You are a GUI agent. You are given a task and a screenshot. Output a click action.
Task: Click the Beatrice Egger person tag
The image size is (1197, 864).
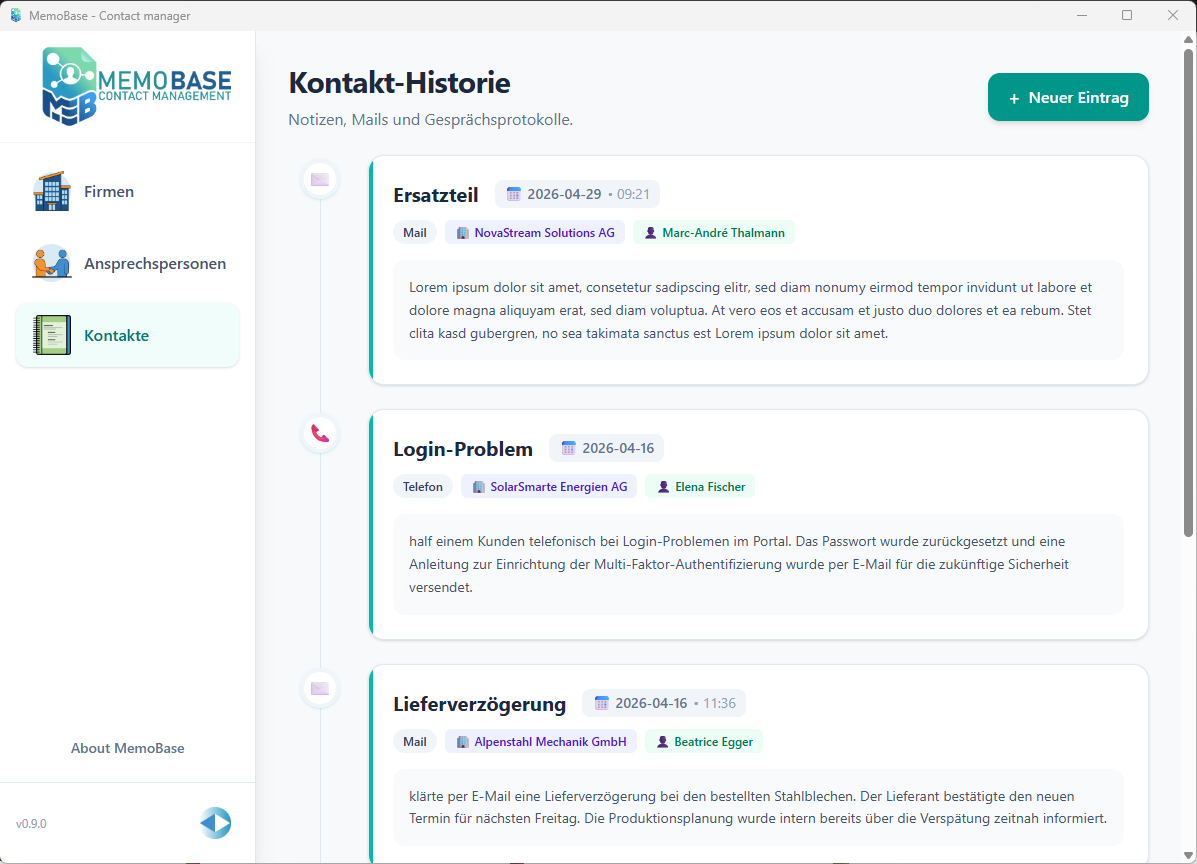704,742
